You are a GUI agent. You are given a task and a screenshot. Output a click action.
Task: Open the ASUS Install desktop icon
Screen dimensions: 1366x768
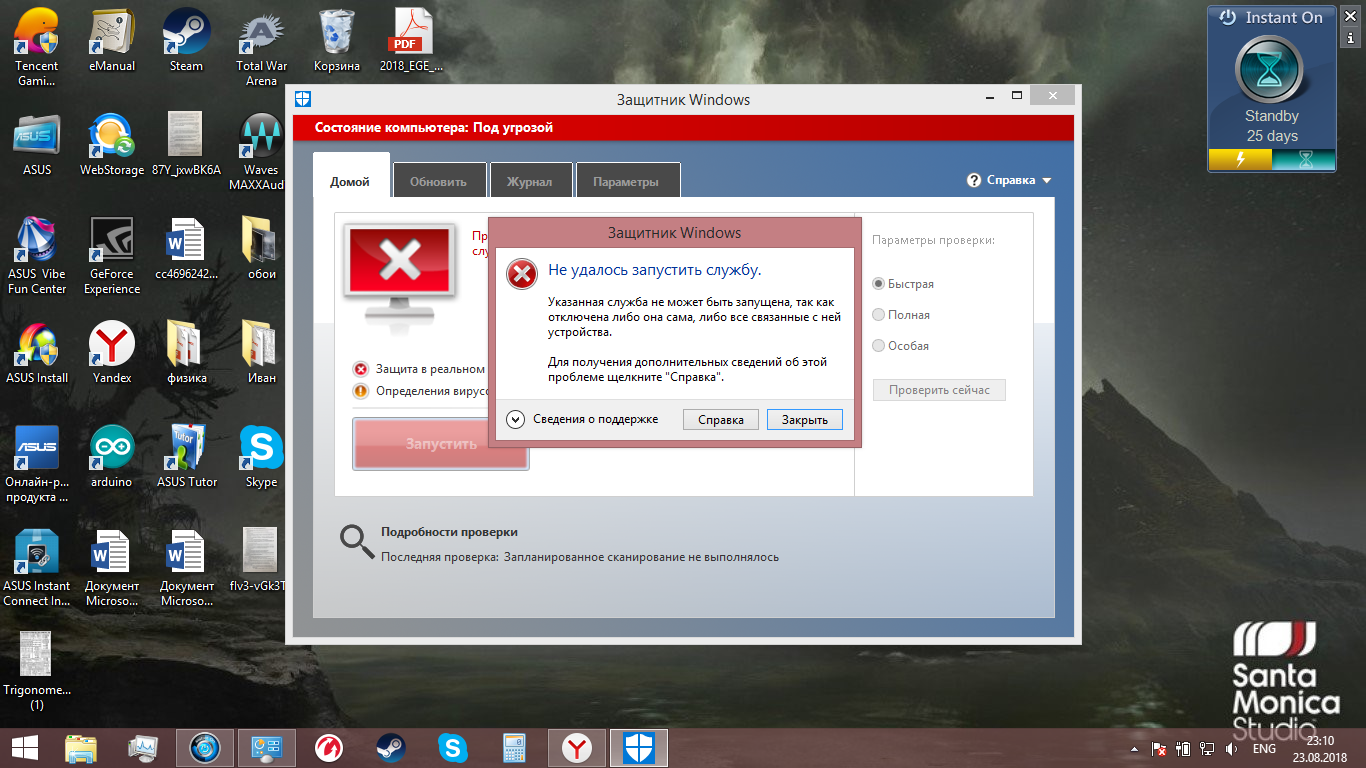pyautogui.click(x=37, y=352)
